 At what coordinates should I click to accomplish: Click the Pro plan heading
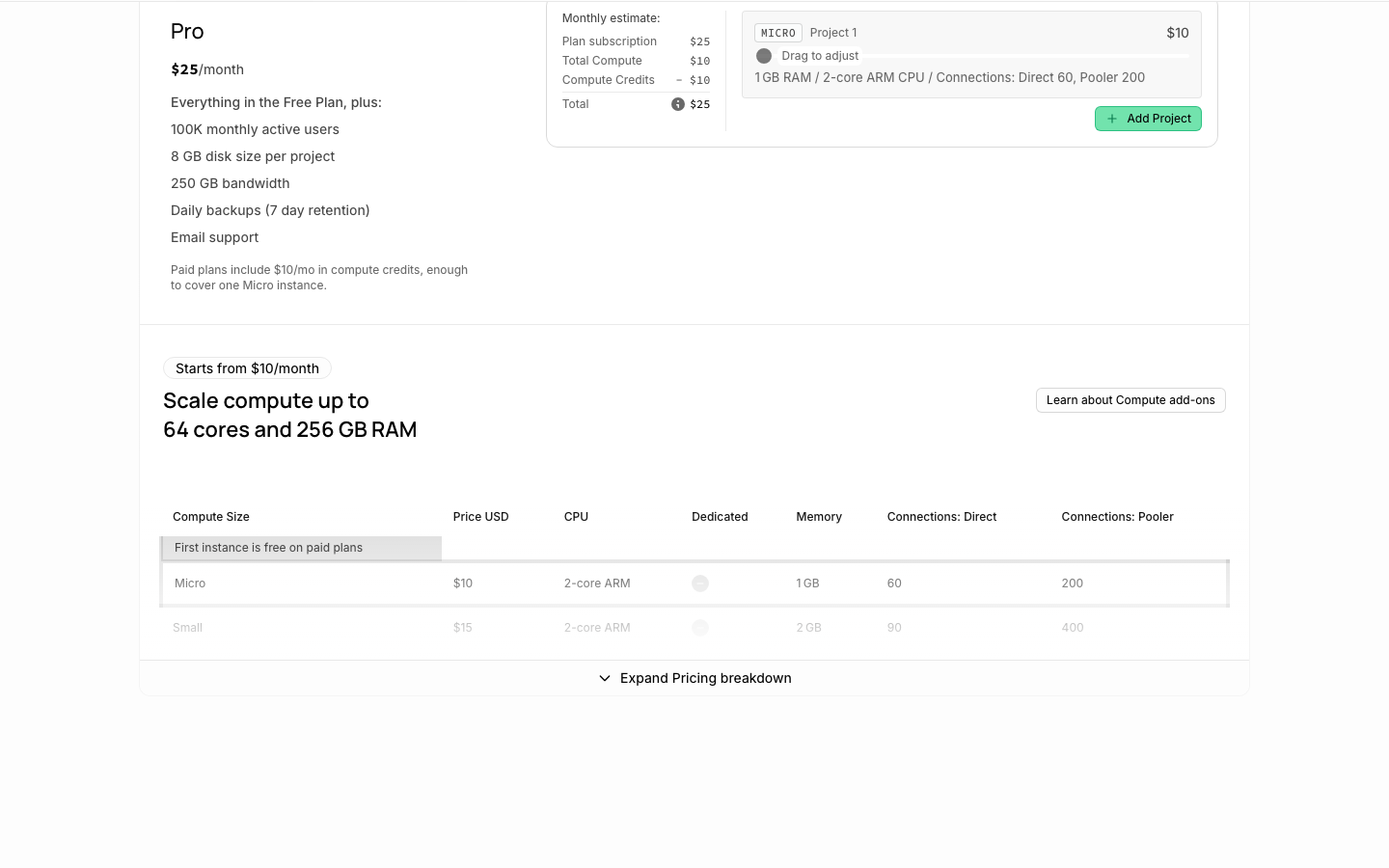click(187, 31)
